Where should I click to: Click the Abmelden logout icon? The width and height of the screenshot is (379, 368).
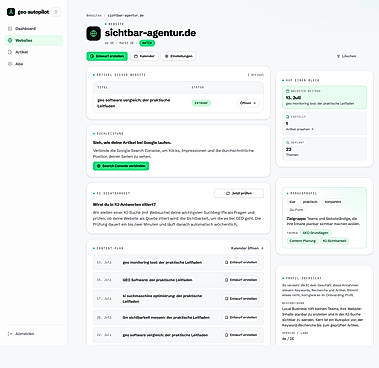[10, 334]
